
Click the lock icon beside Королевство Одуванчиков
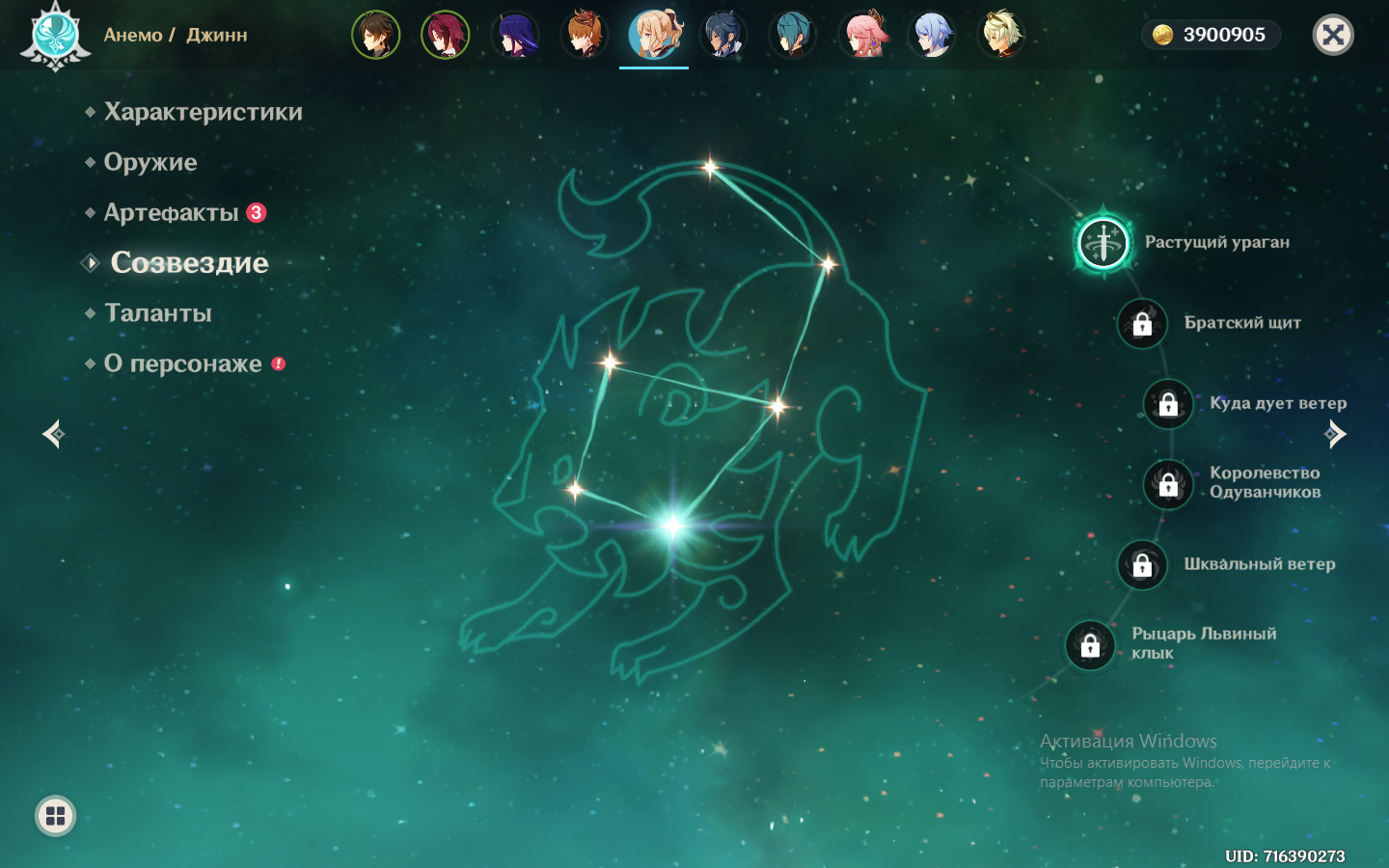1168,483
